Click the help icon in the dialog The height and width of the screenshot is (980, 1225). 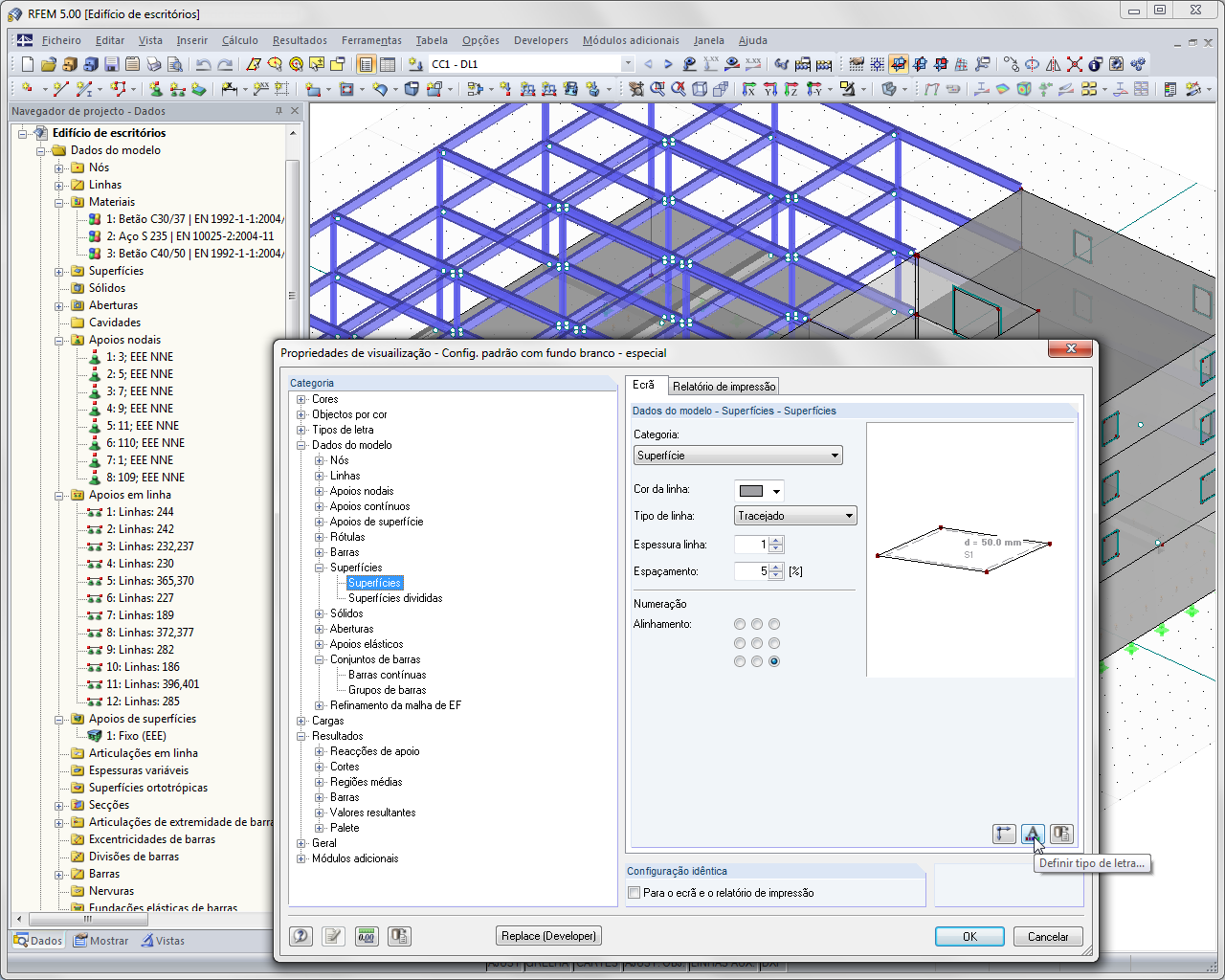click(x=301, y=936)
